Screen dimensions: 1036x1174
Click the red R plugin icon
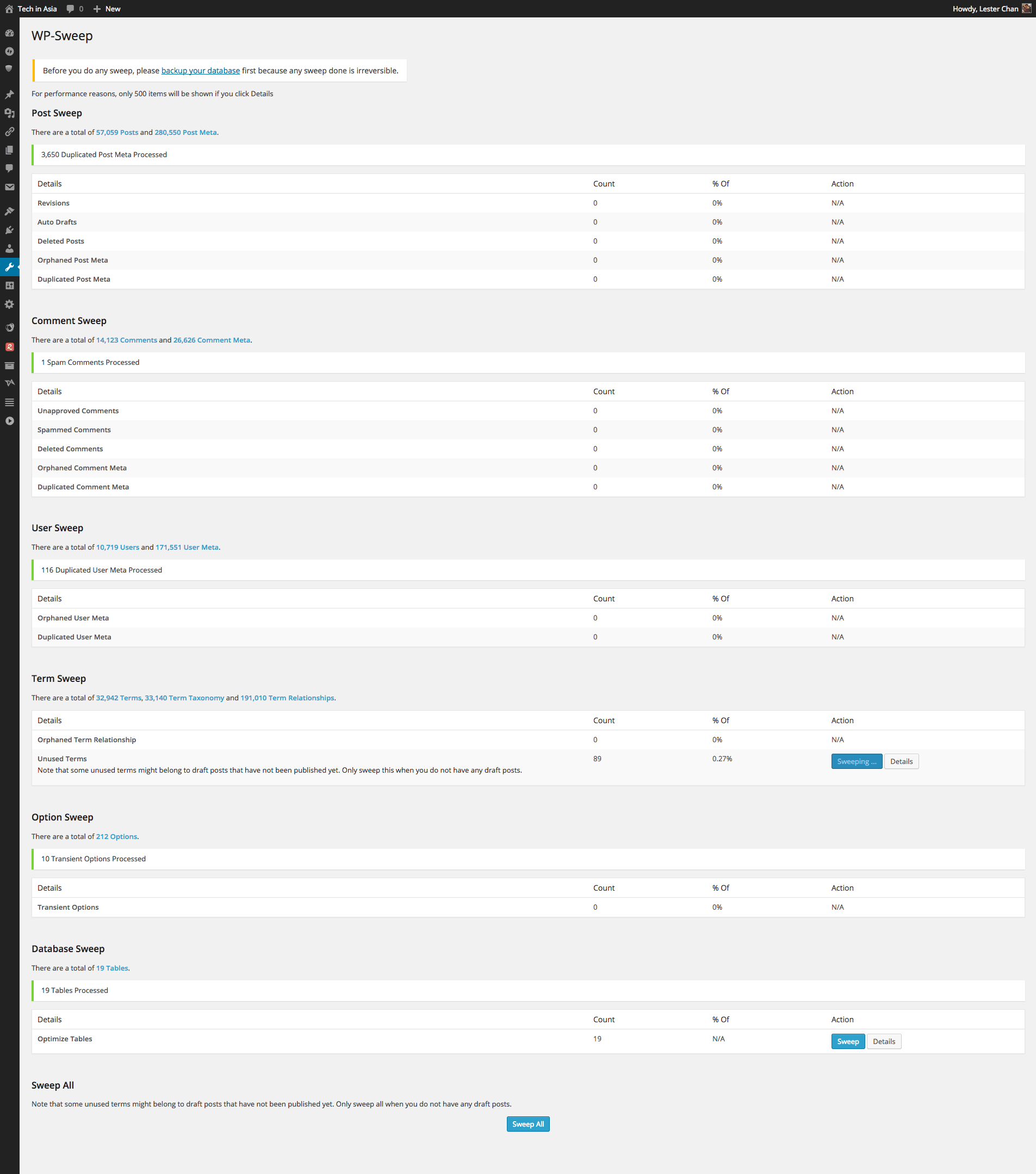click(x=9, y=347)
